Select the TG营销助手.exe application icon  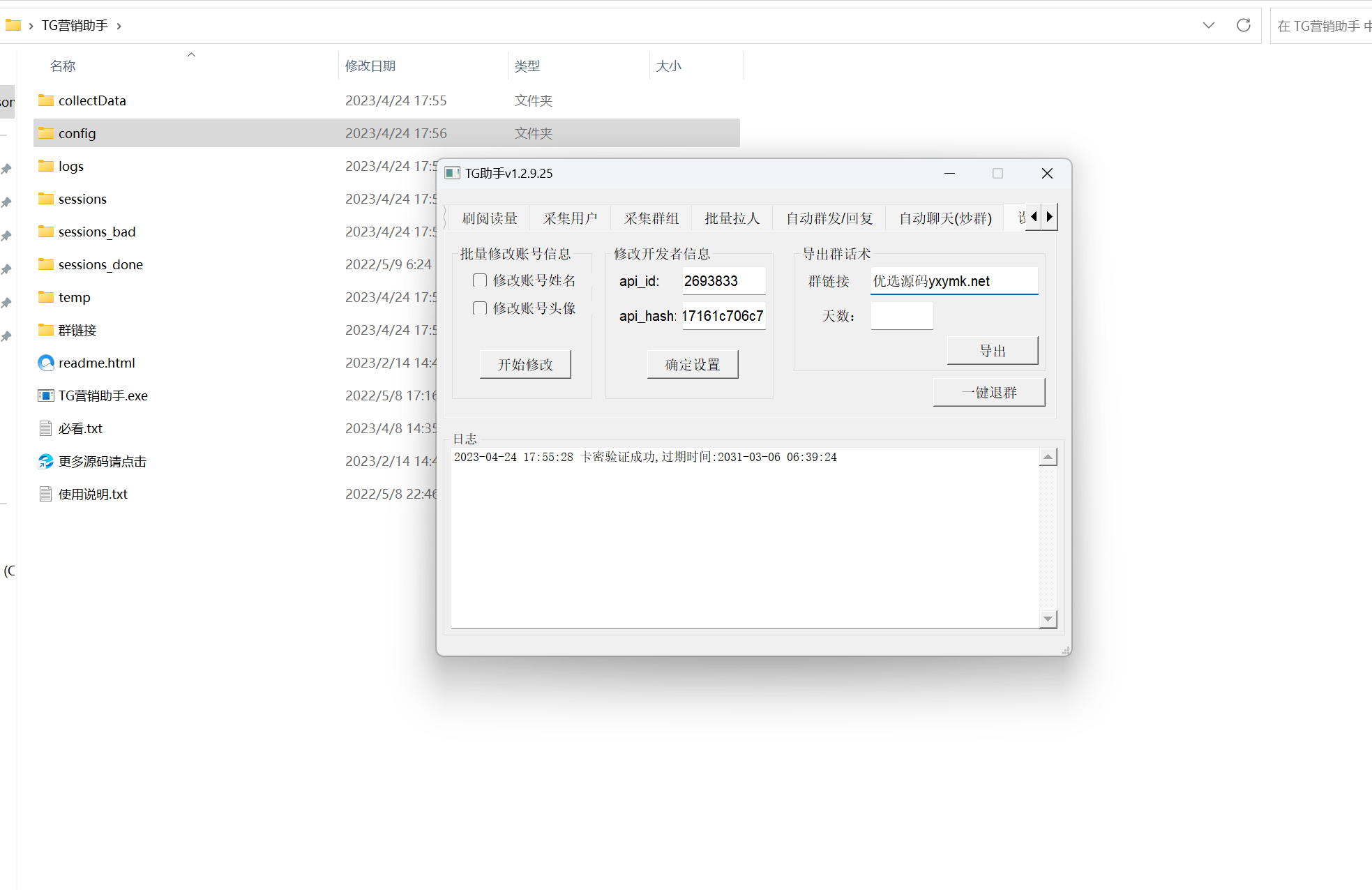(x=46, y=395)
